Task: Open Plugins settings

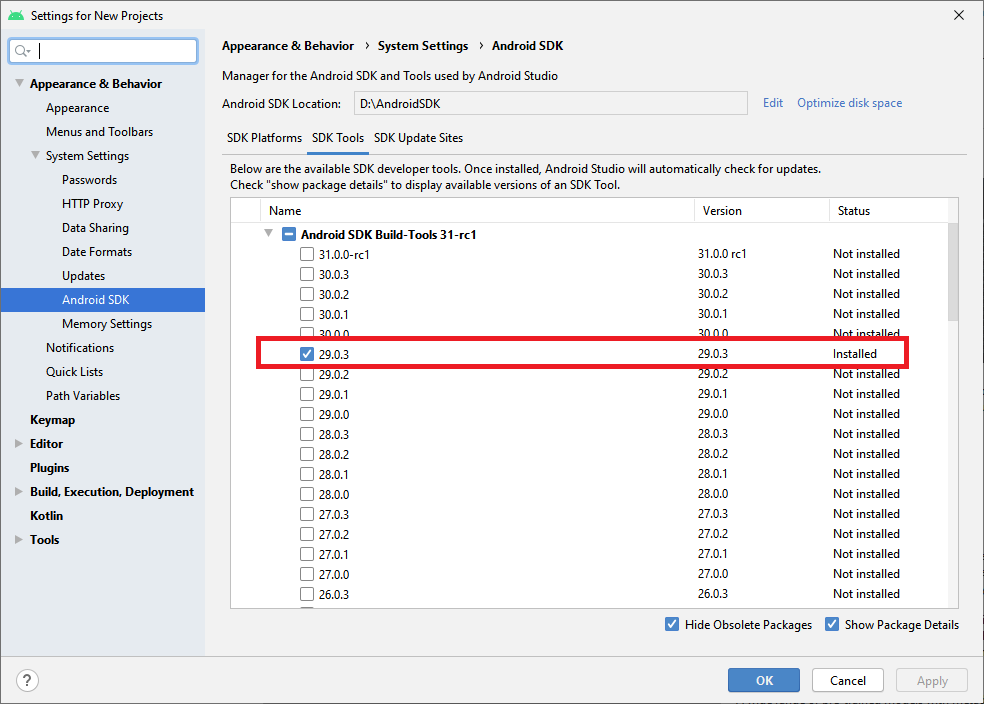Action: tap(50, 467)
